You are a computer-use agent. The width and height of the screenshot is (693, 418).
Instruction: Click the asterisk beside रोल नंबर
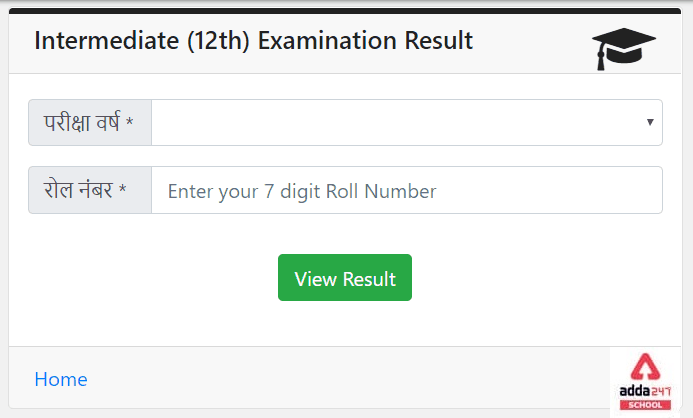point(123,189)
